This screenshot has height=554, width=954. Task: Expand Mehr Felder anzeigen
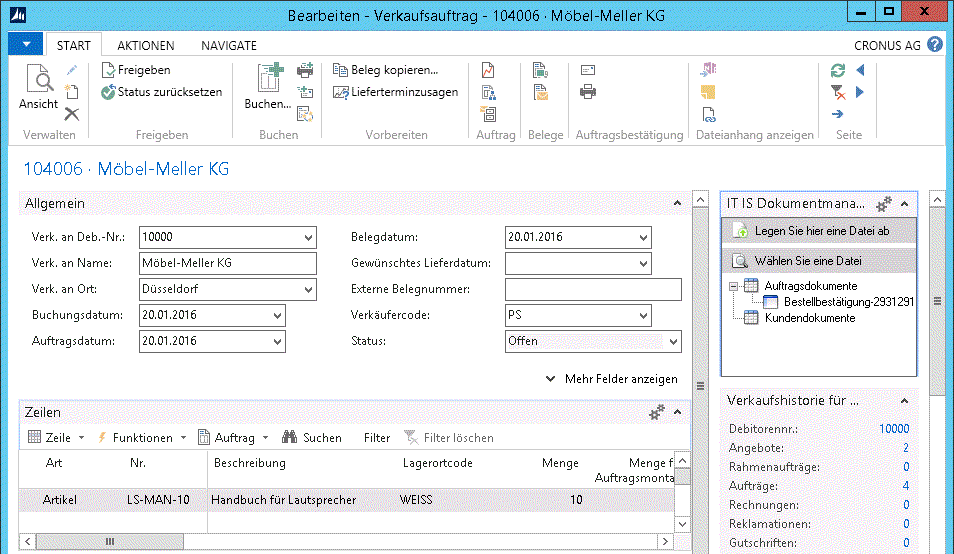pos(611,379)
